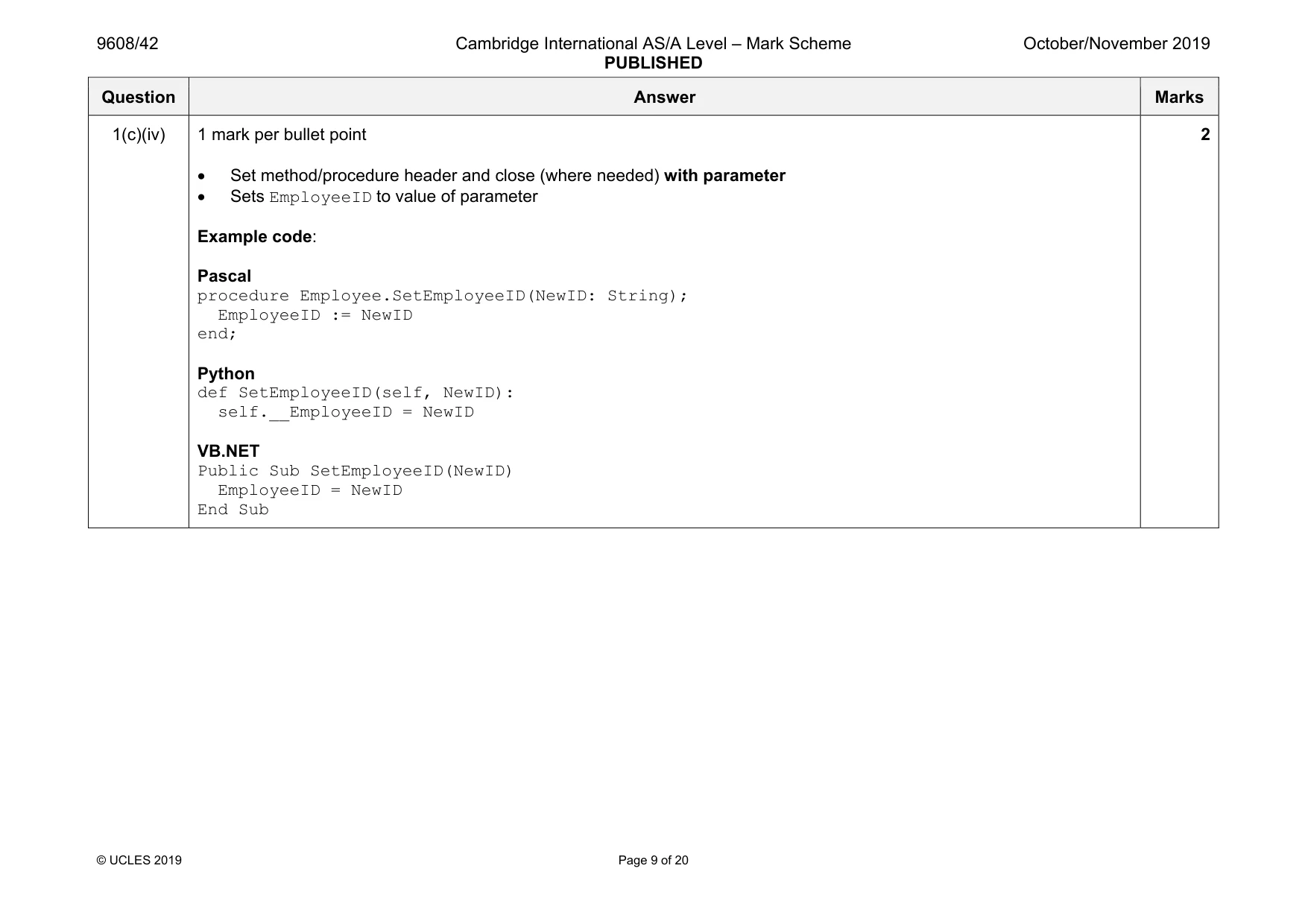Click the Answer column header
The image size is (1308, 924).
(664, 97)
